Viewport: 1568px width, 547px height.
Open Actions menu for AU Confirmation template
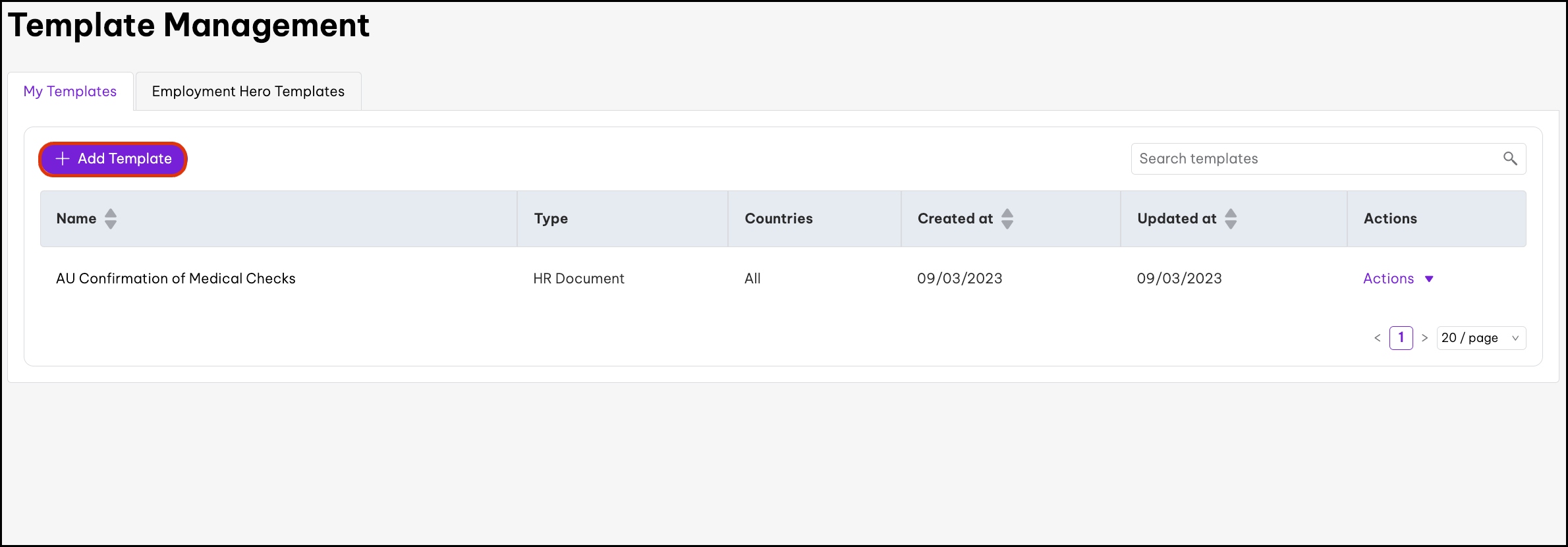1388,279
